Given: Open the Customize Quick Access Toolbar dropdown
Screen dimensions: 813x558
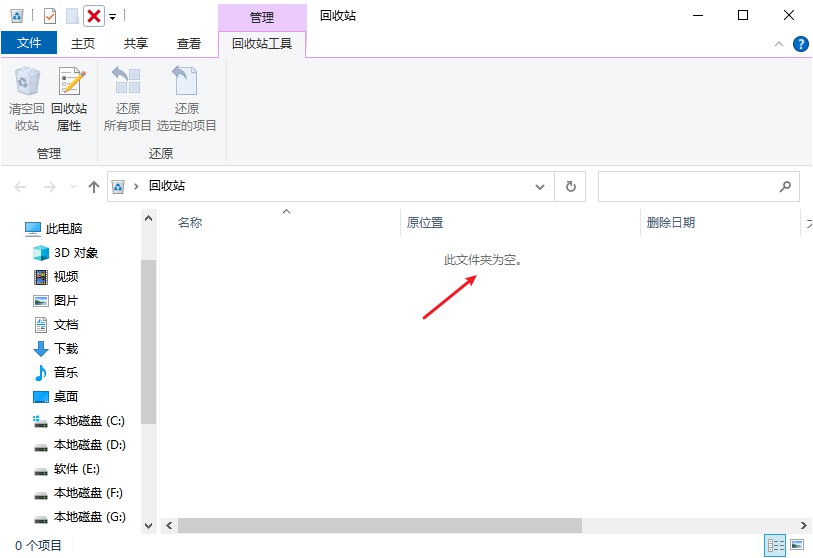Looking at the screenshot, I should (x=113, y=17).
